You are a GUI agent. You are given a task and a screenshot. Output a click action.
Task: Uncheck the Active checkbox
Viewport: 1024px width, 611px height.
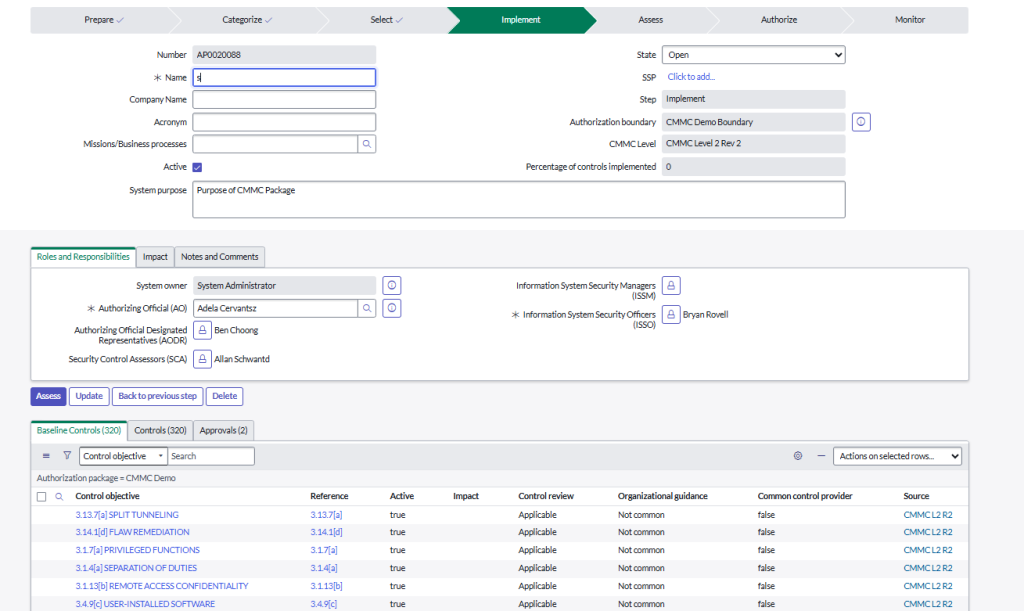point(197,167)
